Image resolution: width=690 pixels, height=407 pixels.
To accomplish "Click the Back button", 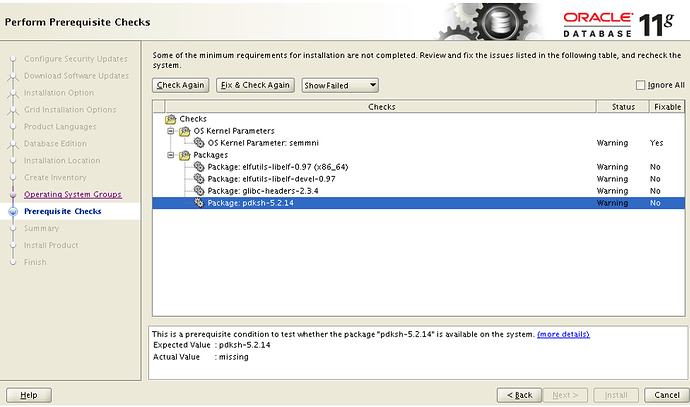I will click(x=520, y=395).
